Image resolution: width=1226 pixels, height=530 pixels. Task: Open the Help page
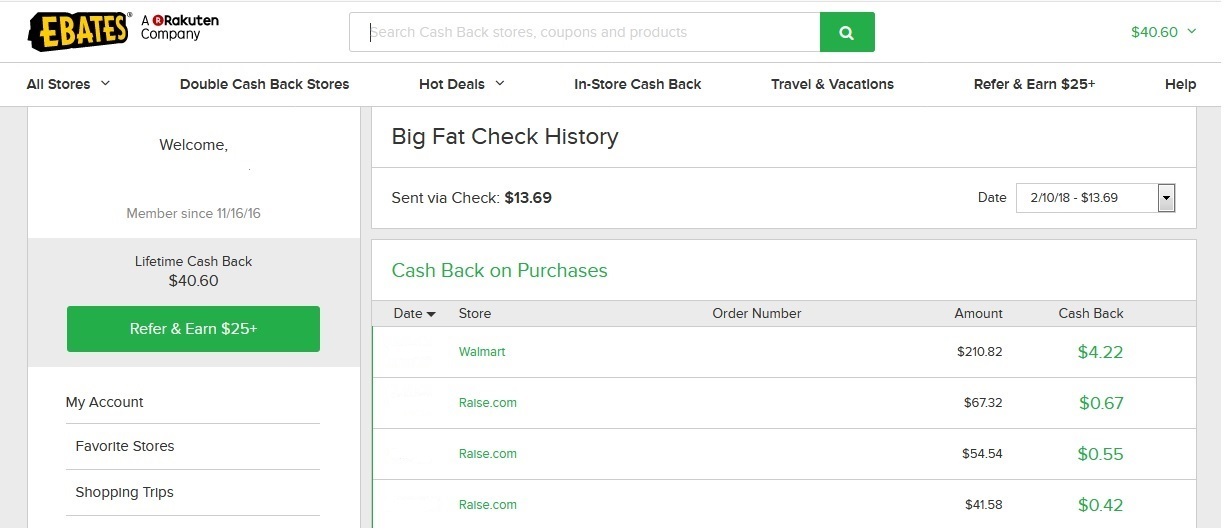click(x=1180, y=84)
